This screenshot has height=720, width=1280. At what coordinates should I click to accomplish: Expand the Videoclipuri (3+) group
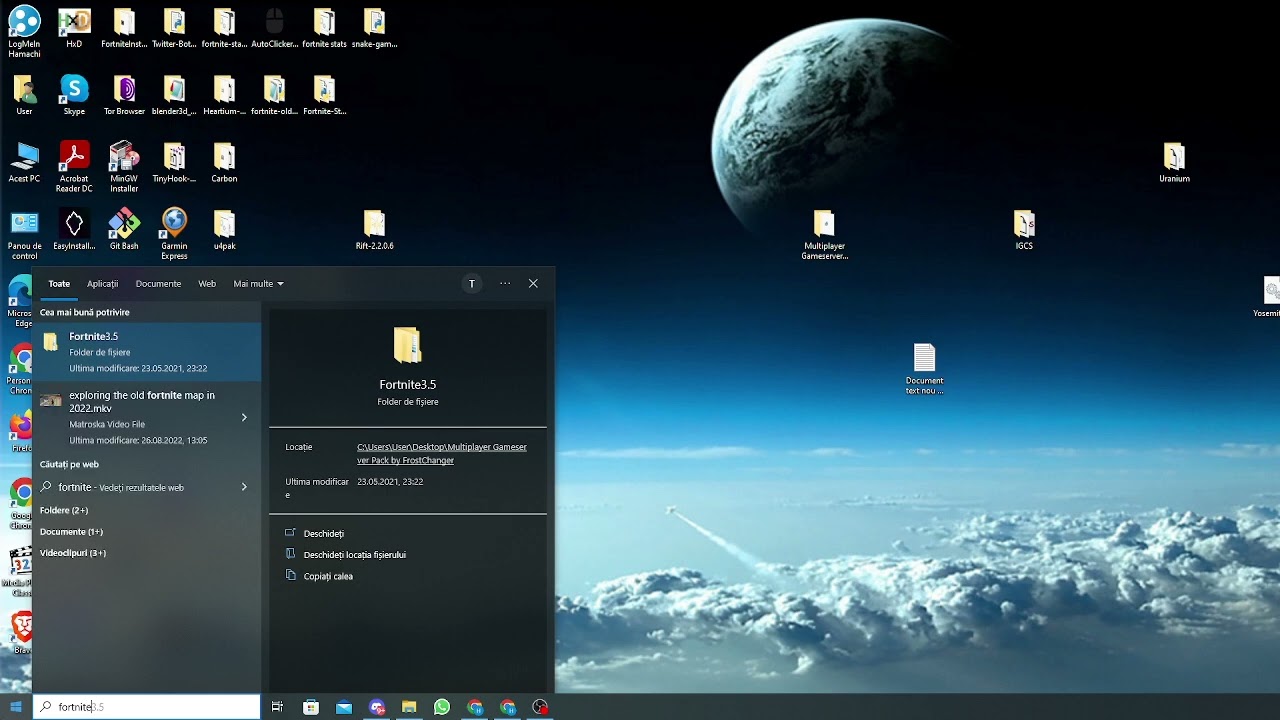coord(73,553)
